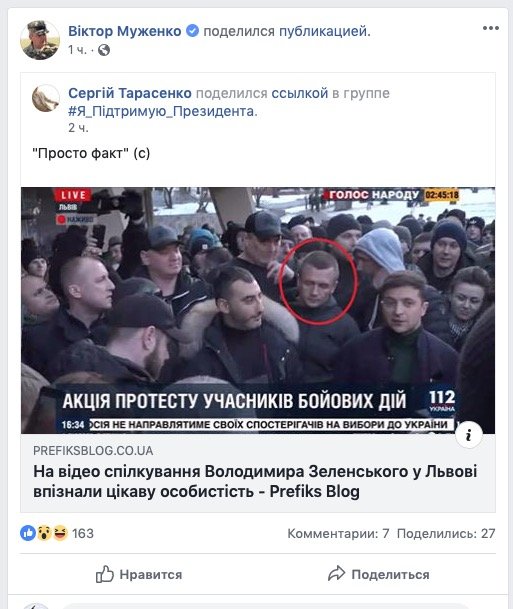Open Віктор Муженко profile name link
The width and height of the screenshot is (513, 609).
[125, 31]
